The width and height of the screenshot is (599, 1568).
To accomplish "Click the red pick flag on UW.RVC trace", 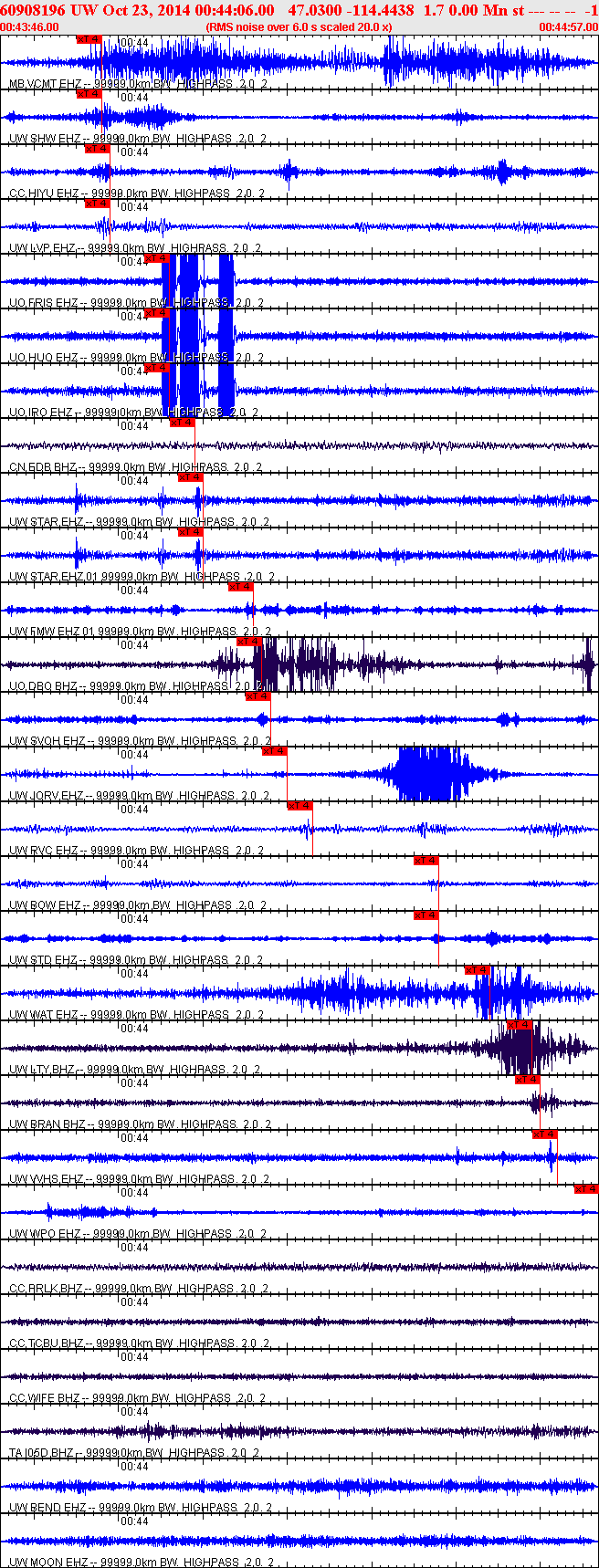I will point(299,806).
